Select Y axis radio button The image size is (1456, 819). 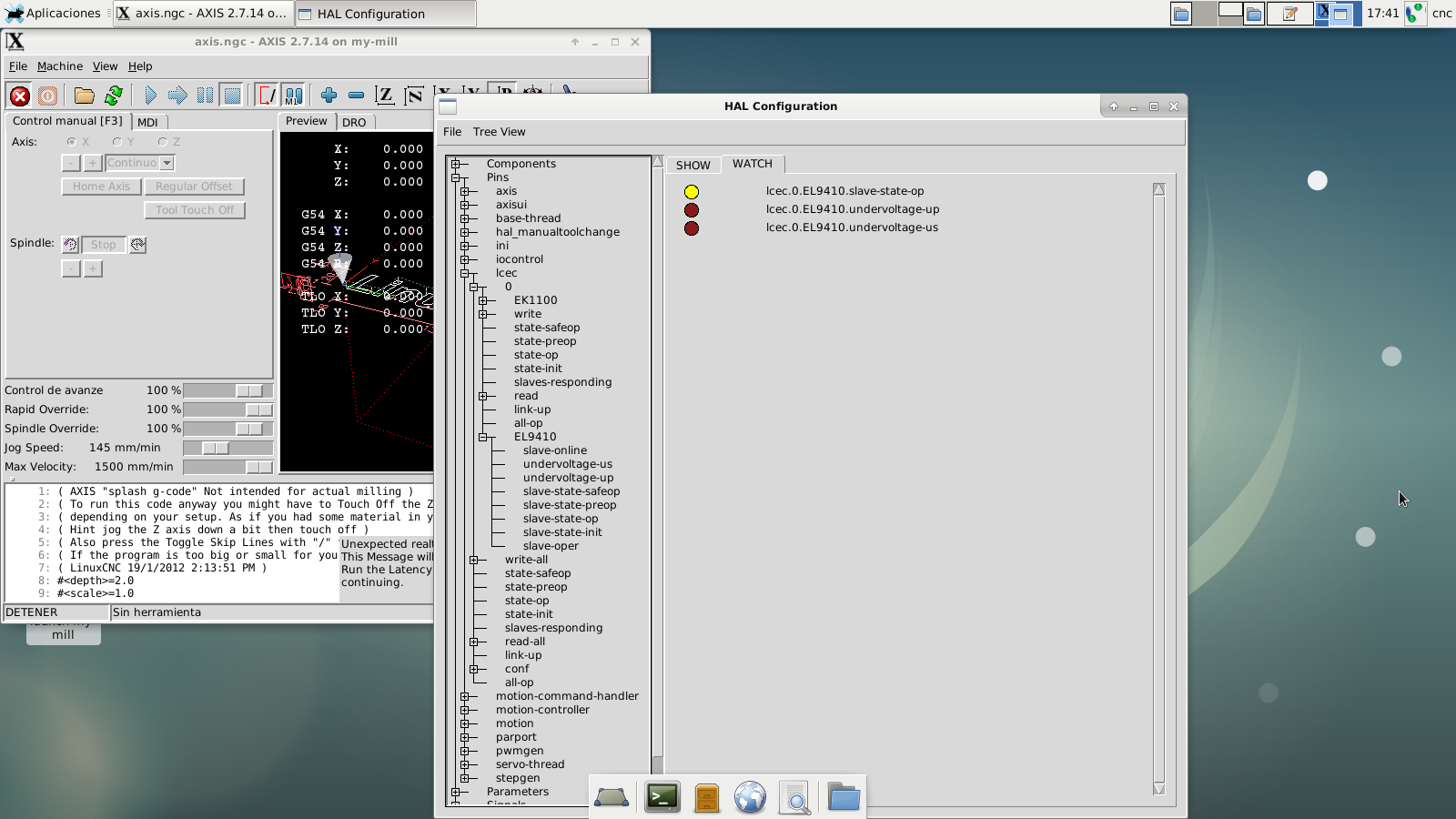click(117, 142)
